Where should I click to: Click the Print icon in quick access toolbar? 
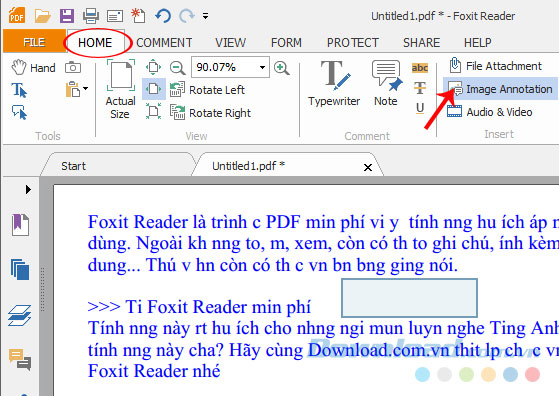click(x=91, y=16)
